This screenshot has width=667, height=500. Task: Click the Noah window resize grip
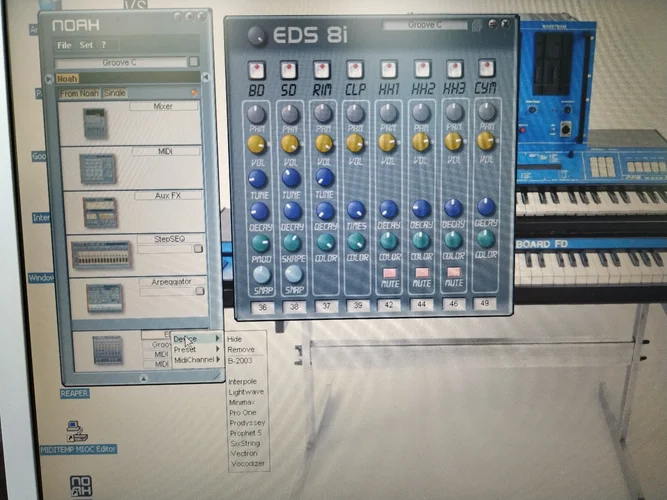pyautogui.click(x=217, y=375)
